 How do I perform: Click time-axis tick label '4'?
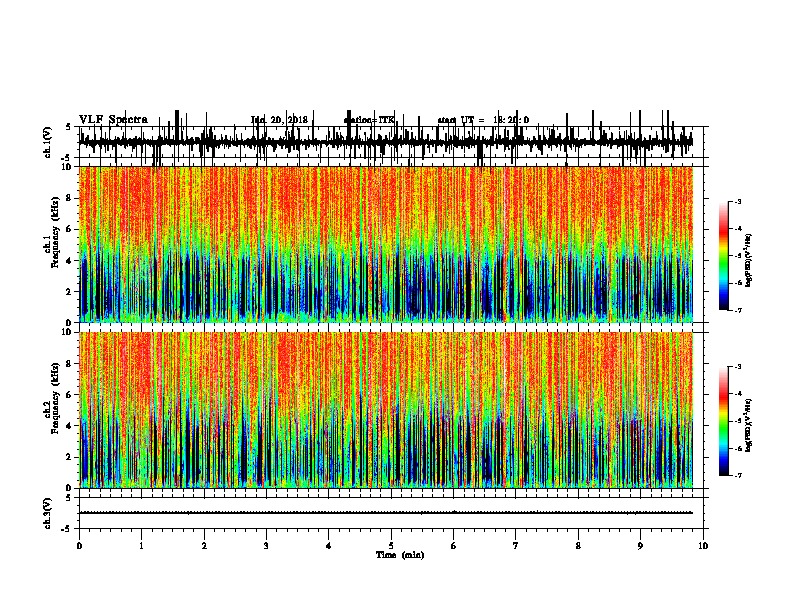click(329, 546)
